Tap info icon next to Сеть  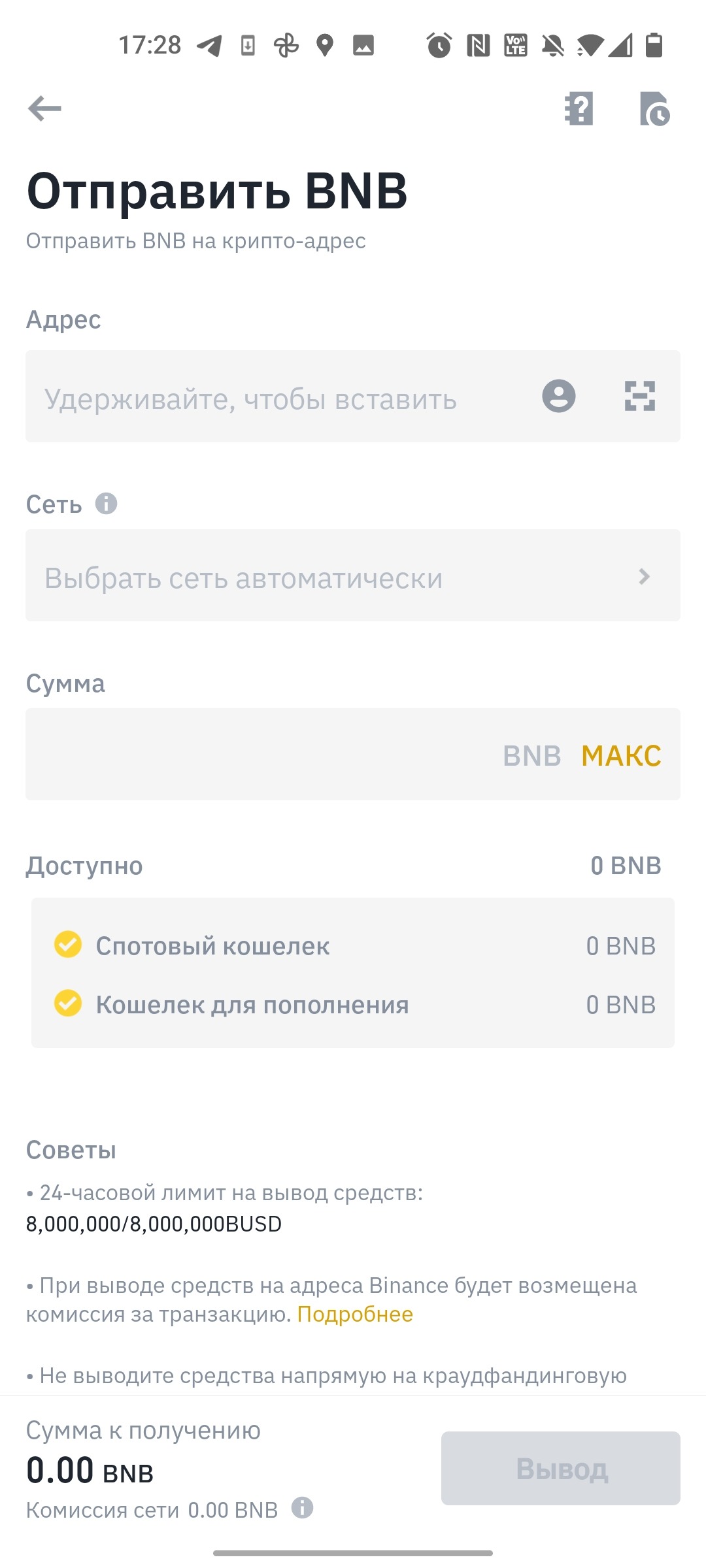106,504
